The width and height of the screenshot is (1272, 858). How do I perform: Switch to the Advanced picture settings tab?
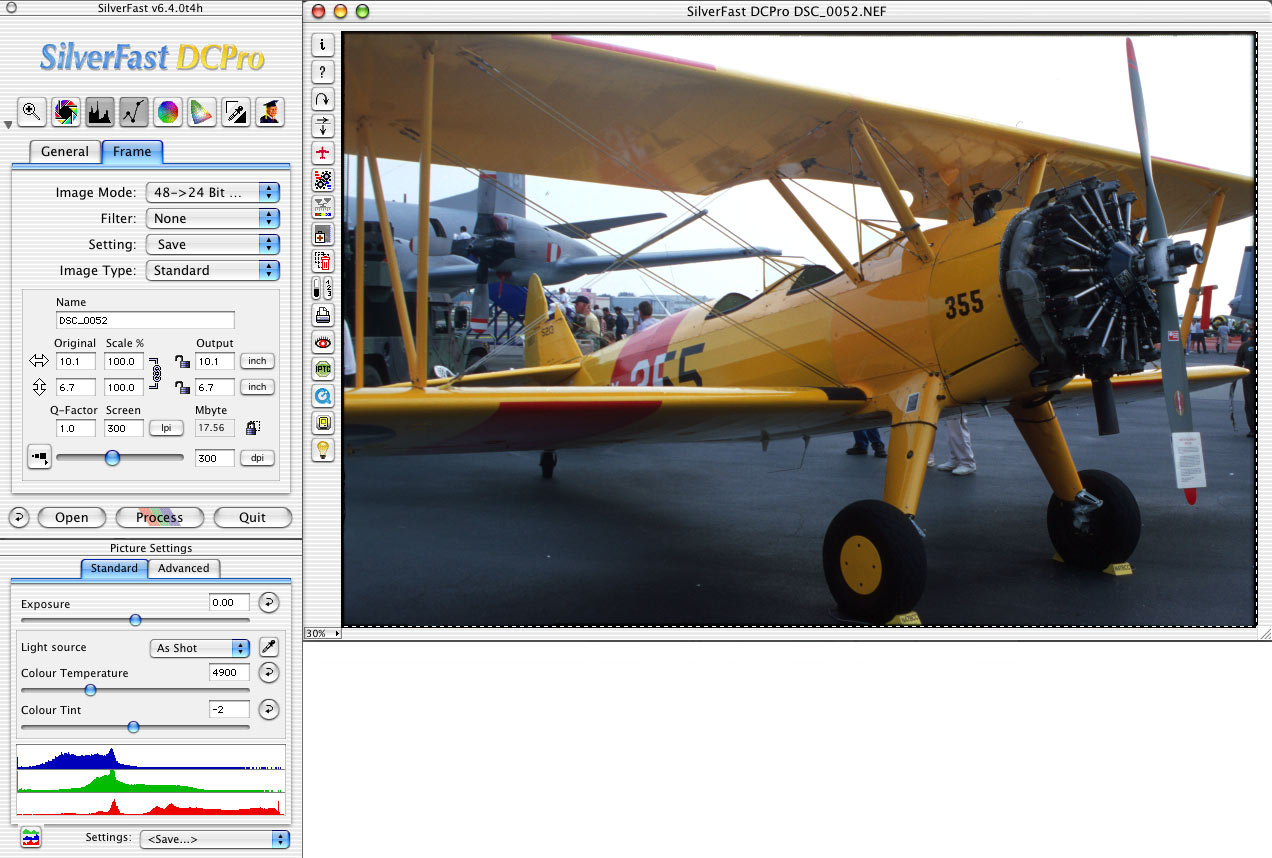tap(184, 568)
